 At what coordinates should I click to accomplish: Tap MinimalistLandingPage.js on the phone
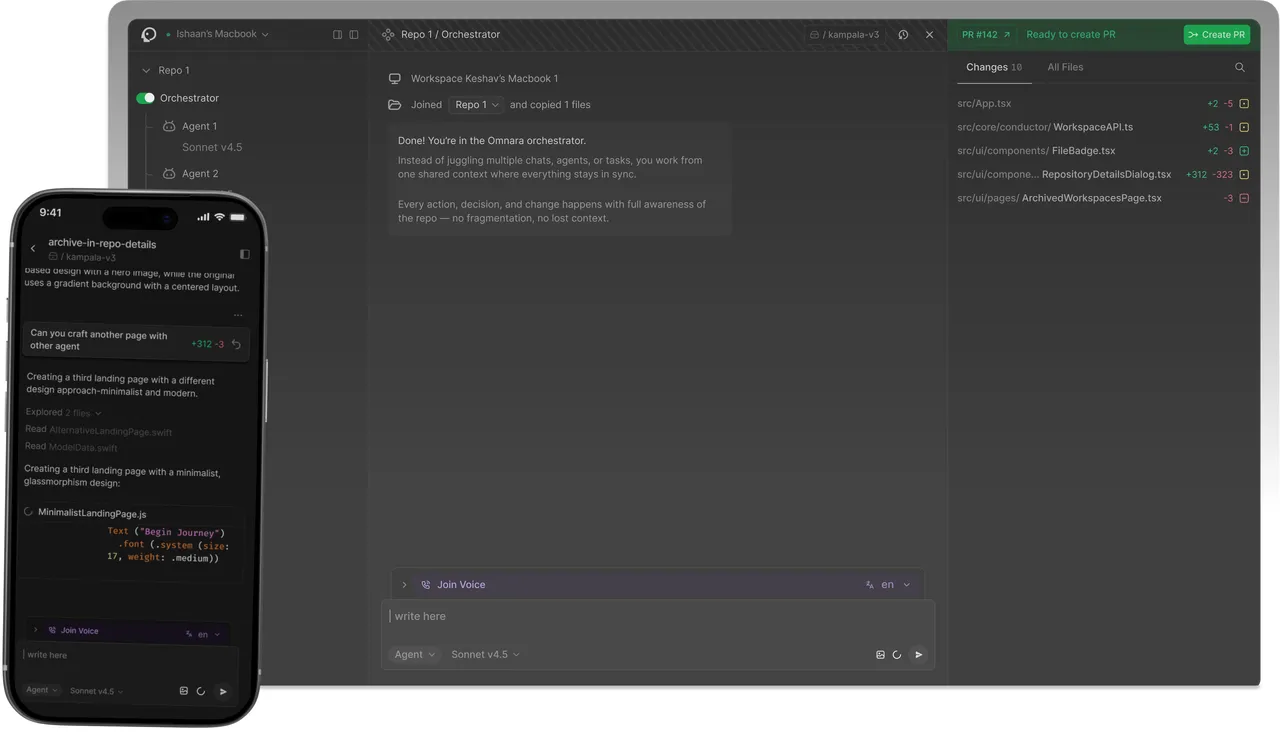pos(92,513)
